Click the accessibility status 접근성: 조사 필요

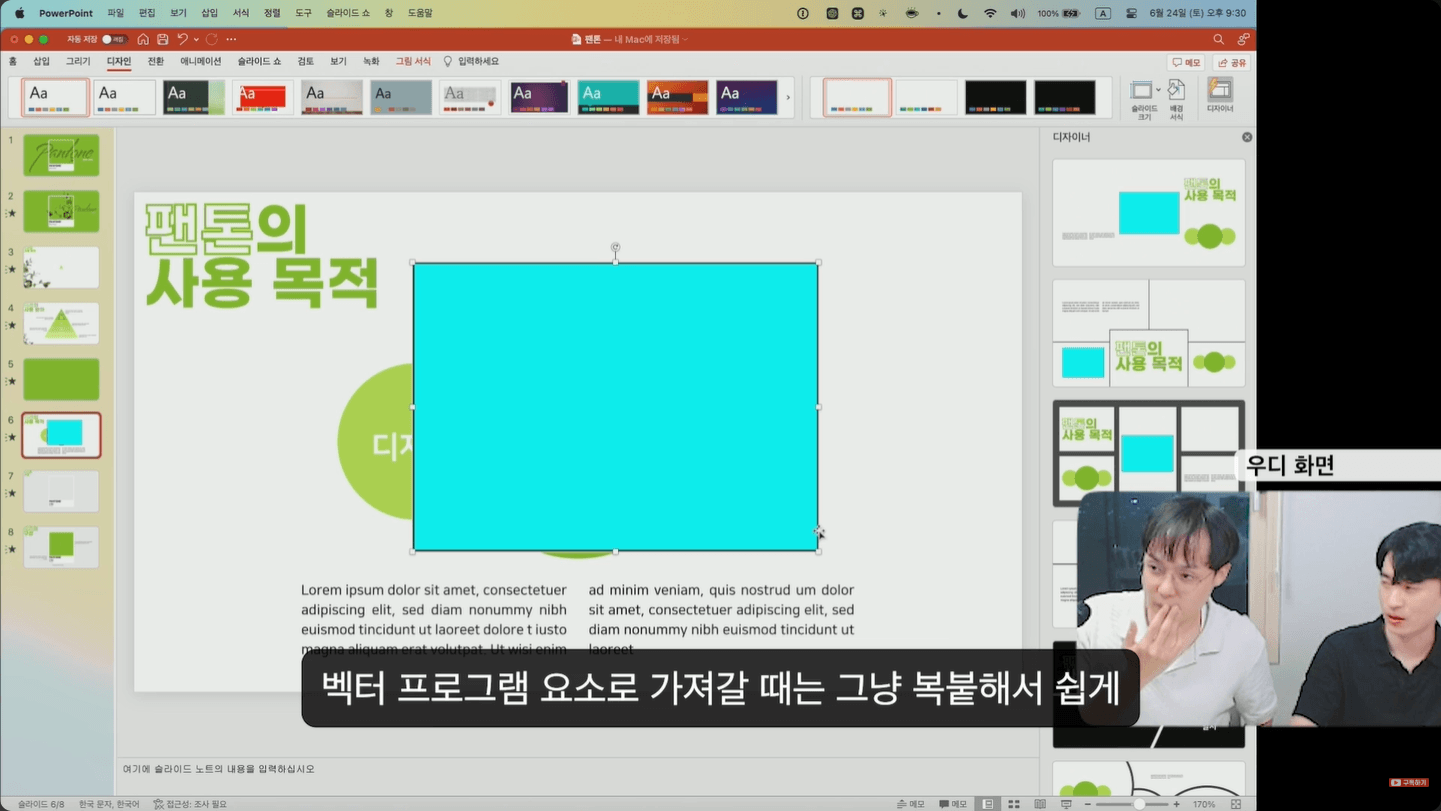point(190,804)
